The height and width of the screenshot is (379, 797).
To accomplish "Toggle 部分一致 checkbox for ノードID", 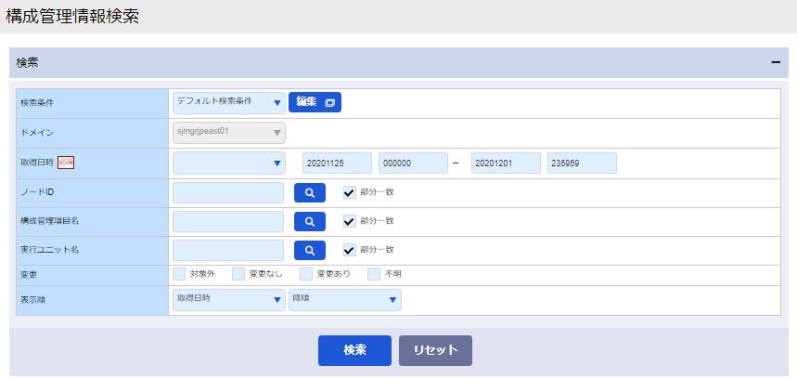I will (x=349, y=193).
